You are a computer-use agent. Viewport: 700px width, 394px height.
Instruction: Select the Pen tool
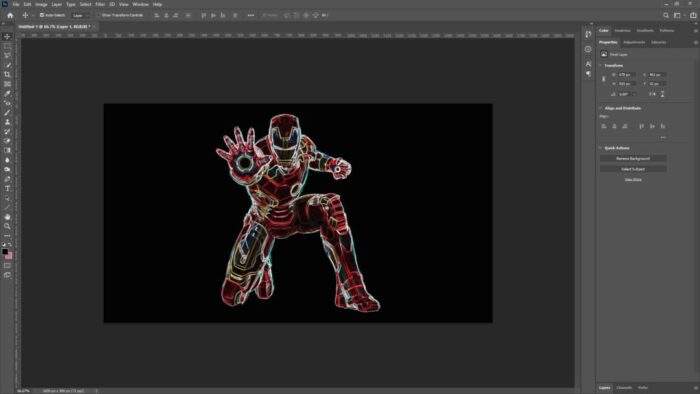pyautogui.click(x=7, y=179)
